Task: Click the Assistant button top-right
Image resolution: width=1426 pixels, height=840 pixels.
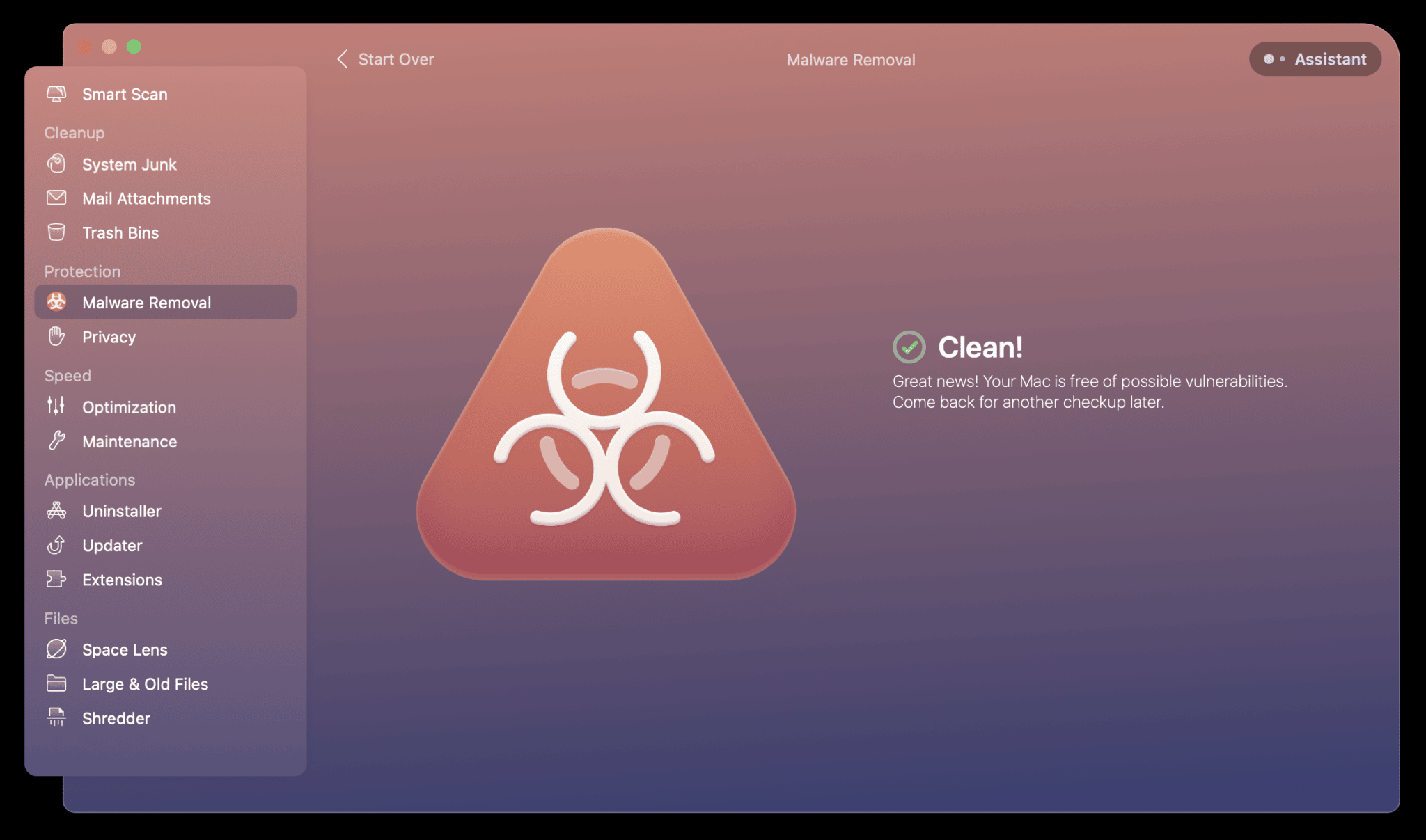Action: (x=1314, y=58)
